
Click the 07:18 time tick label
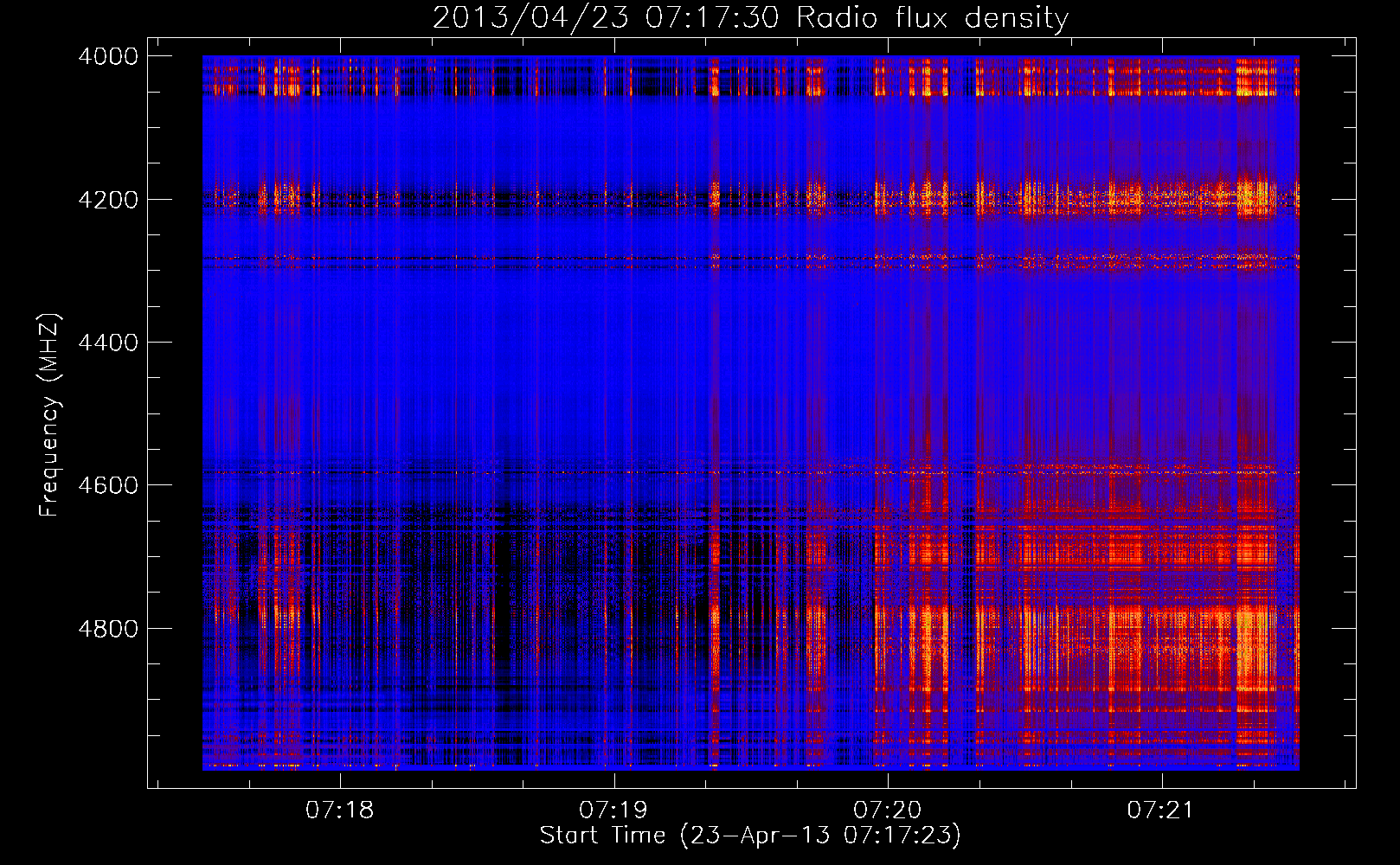(340, 810)
